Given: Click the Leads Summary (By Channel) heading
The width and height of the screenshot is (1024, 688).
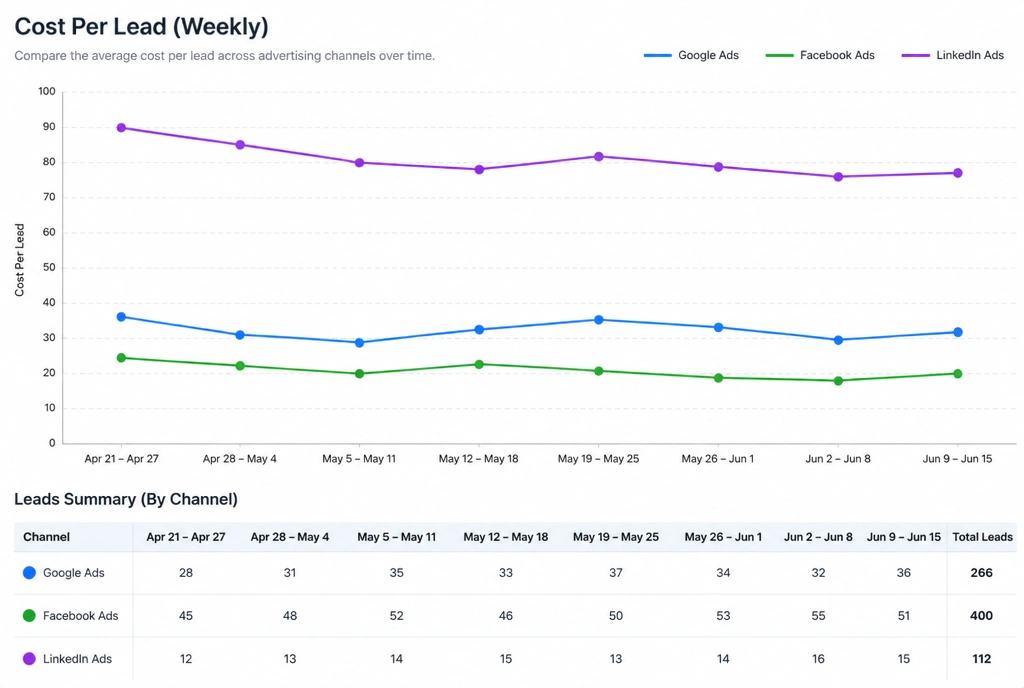Looking at the screenshot, I should 126,499.
